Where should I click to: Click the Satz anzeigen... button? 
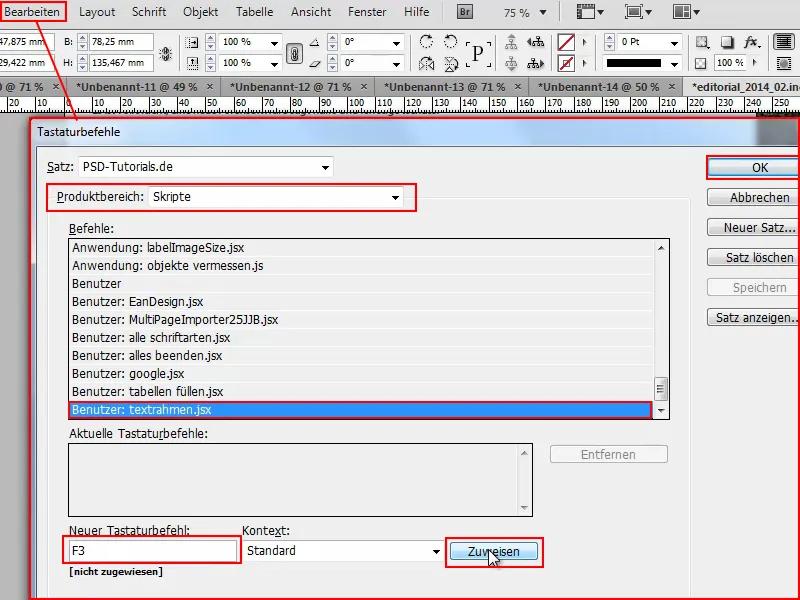[x=753, y=318]
